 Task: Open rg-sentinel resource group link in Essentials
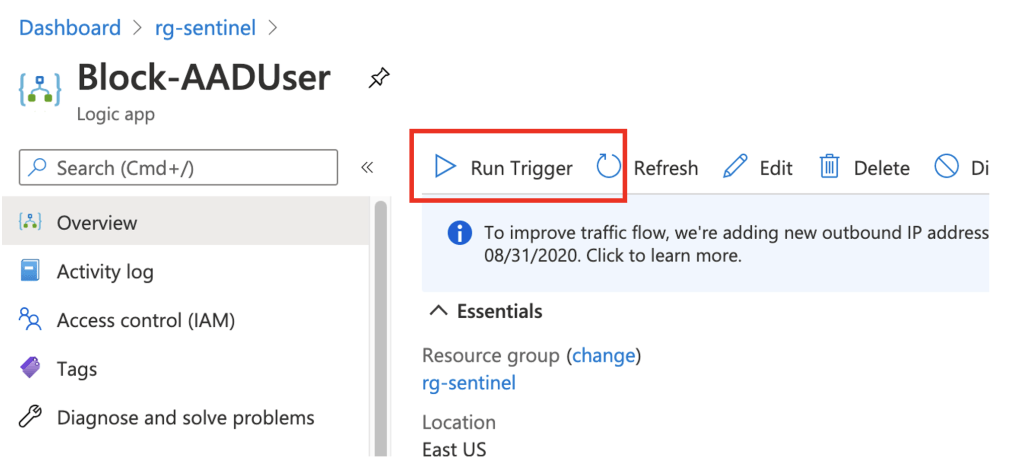(469, 383)
